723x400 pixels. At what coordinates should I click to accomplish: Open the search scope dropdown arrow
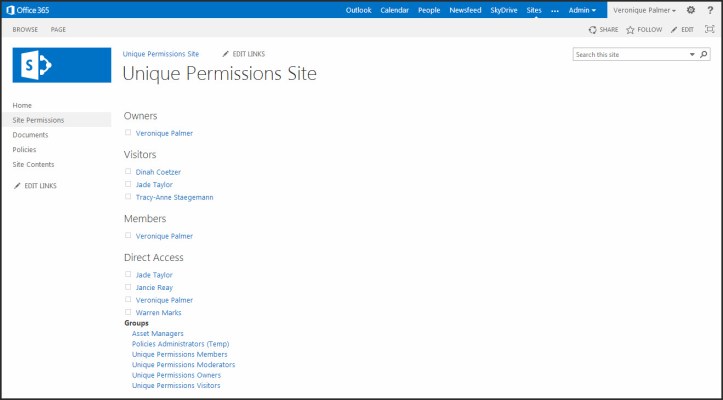click(692, 54)
